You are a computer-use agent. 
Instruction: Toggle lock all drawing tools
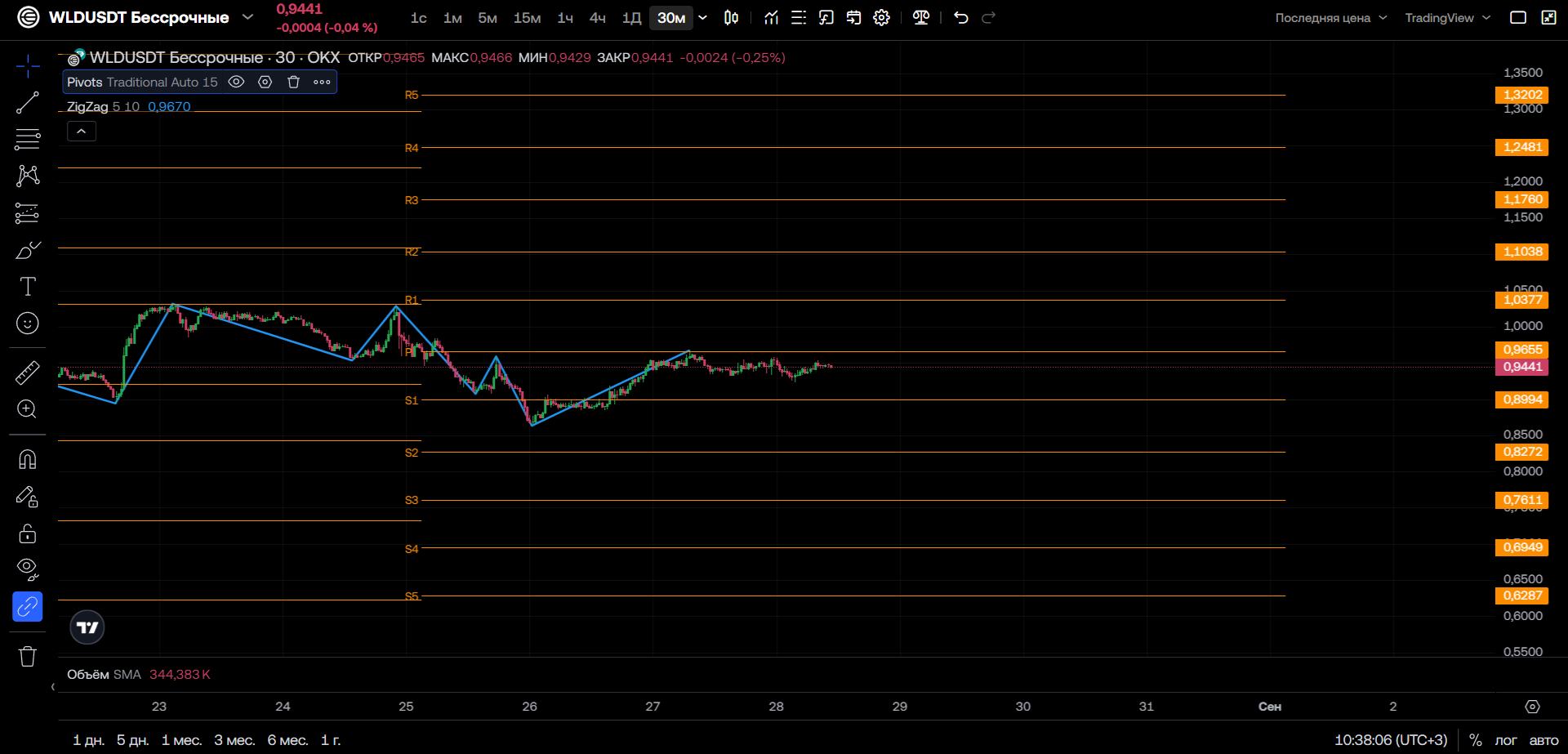click(x=28, y=533)
